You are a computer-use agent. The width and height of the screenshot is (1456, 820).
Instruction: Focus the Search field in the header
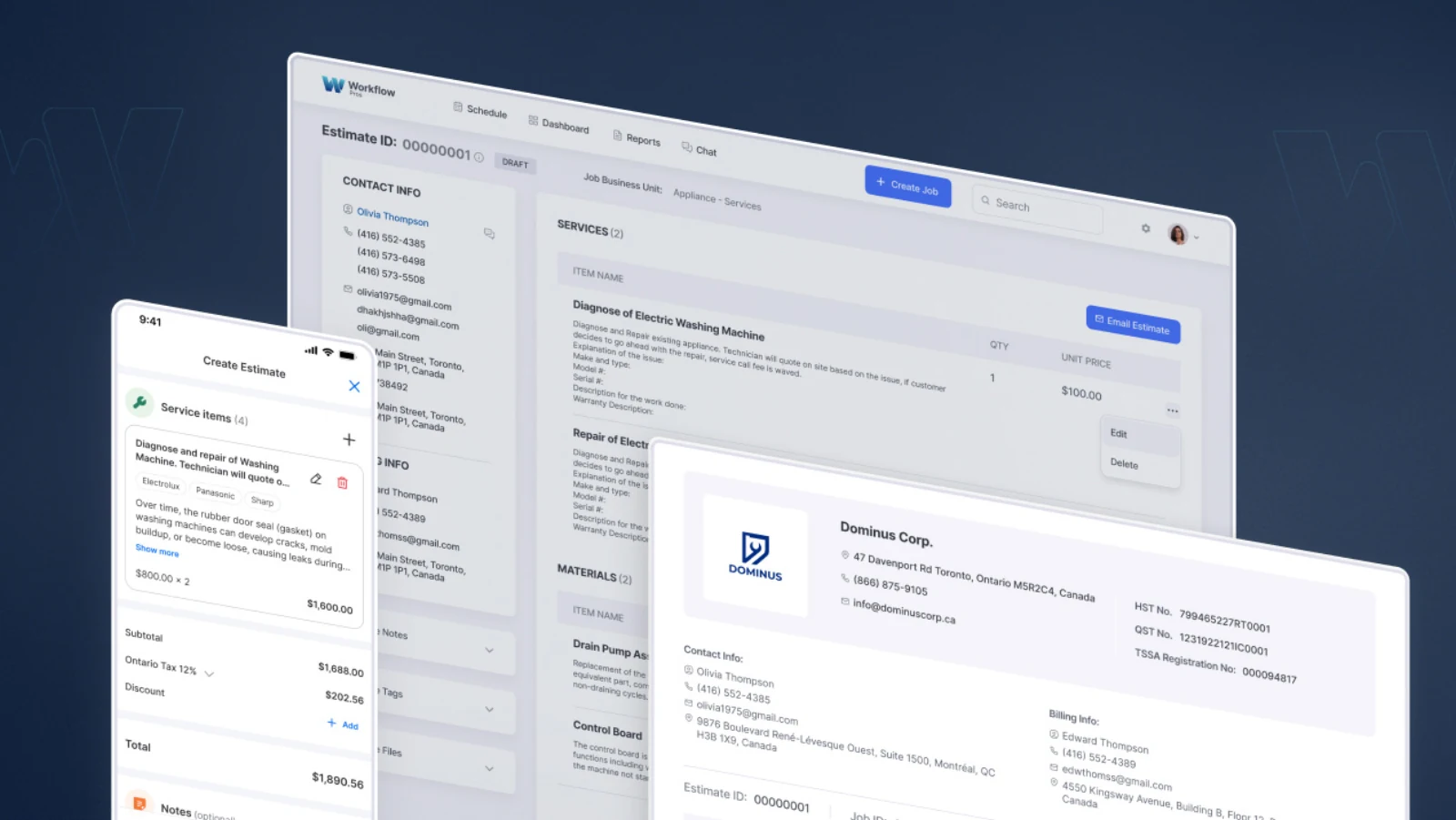pos(1037,209)
